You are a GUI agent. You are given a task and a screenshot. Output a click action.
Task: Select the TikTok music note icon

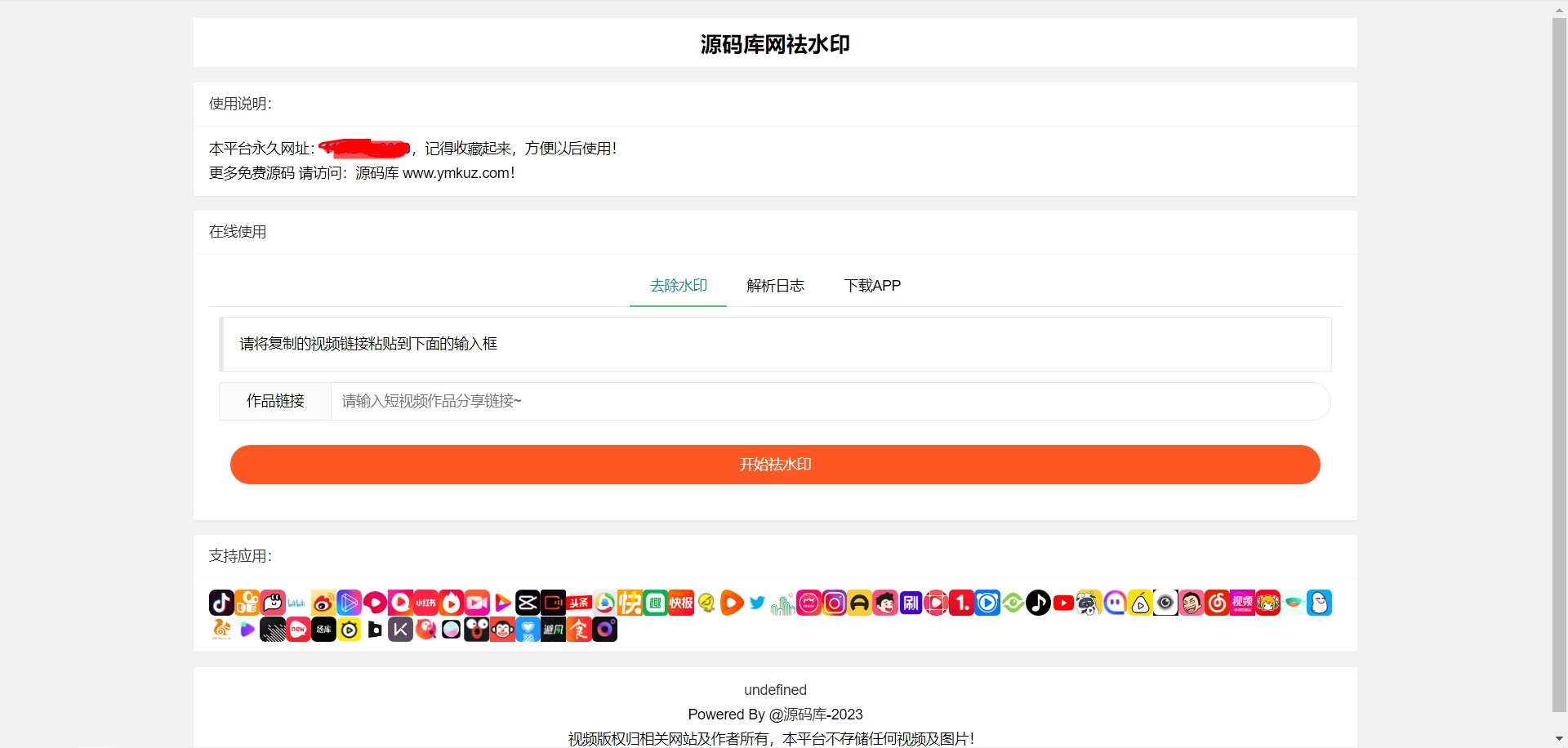coord(1038,603)
